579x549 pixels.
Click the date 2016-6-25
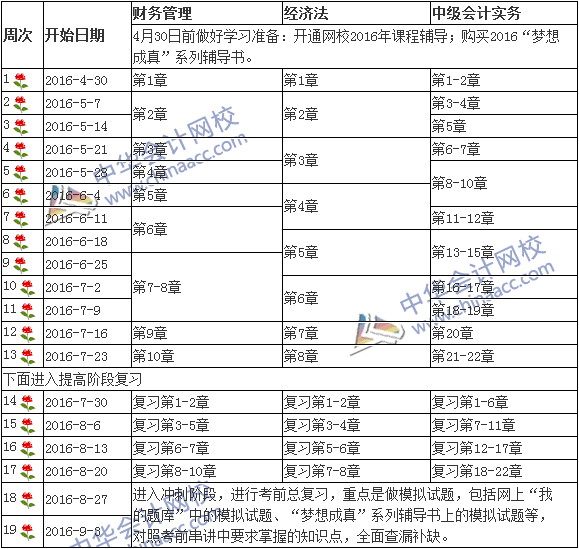(x=76, y=265)
